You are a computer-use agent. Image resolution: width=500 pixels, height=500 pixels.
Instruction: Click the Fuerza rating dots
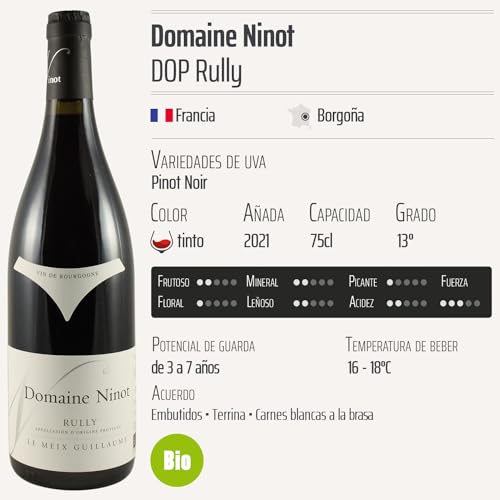460,303
